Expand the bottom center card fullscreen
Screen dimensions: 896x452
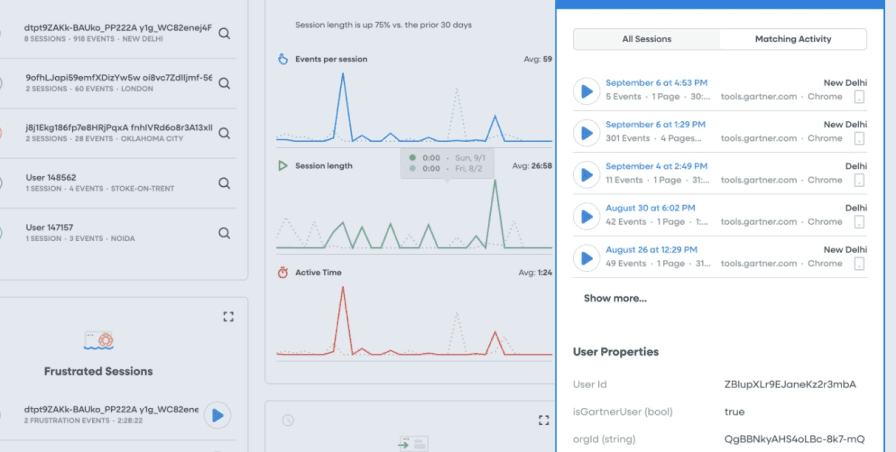click(x=543, y=420)
